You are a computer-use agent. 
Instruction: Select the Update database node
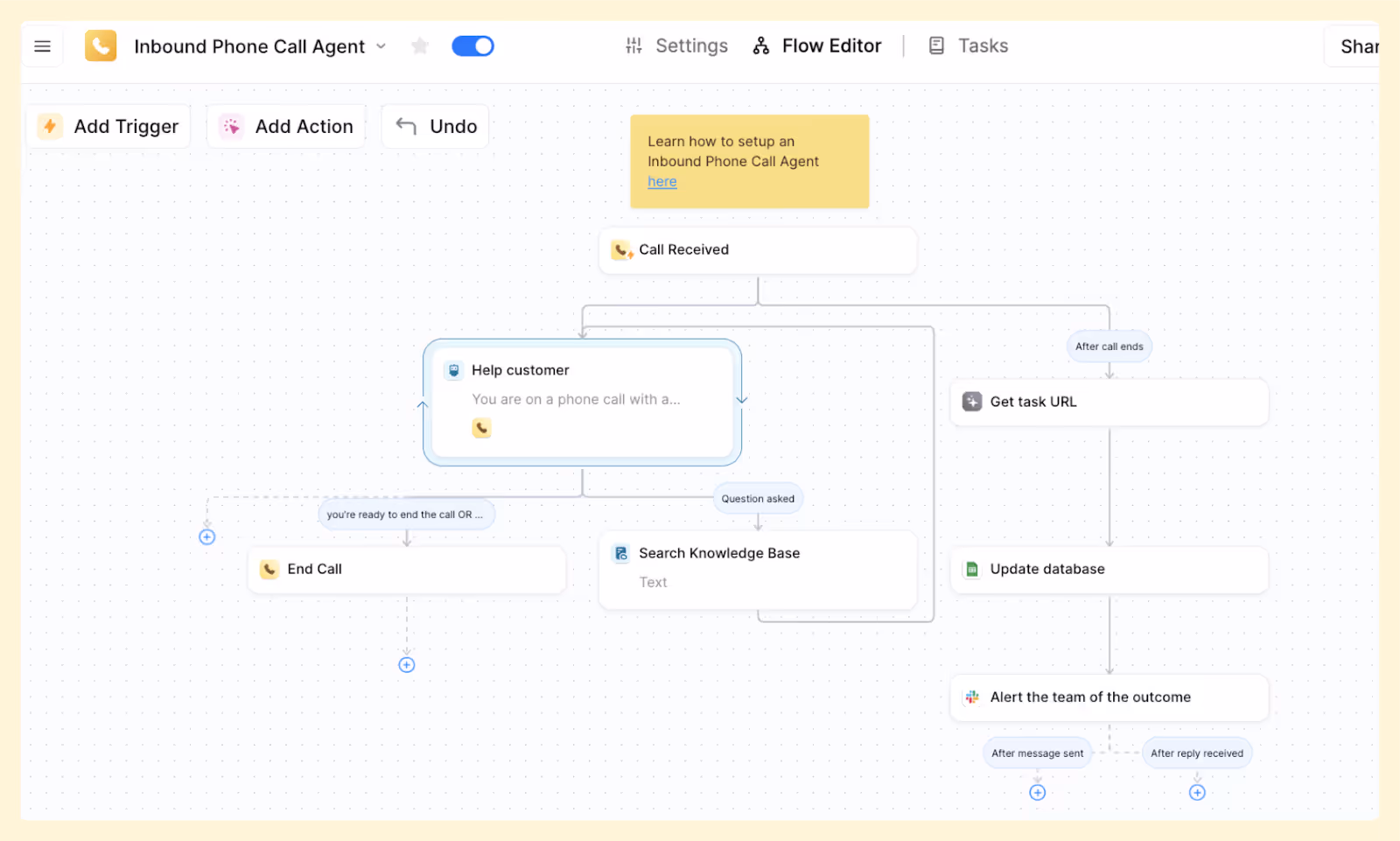point(1109,570)
